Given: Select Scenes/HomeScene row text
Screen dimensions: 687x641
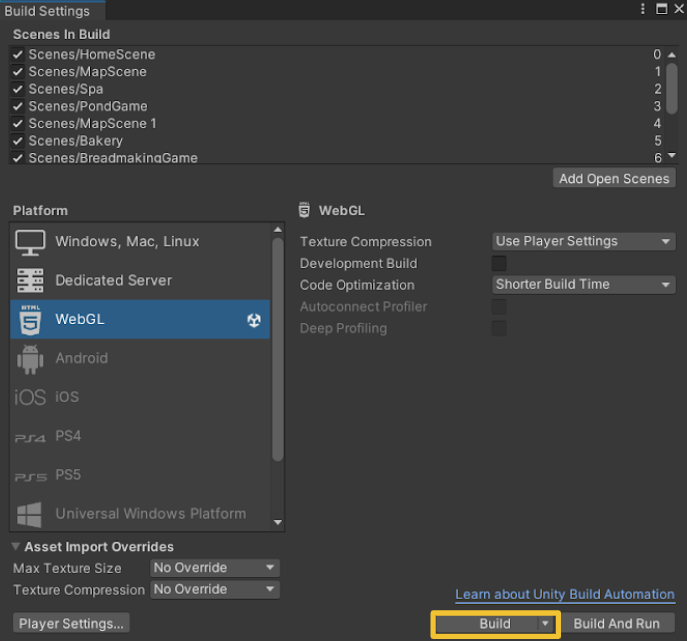Looking at the screenshot, I should 92,54.
